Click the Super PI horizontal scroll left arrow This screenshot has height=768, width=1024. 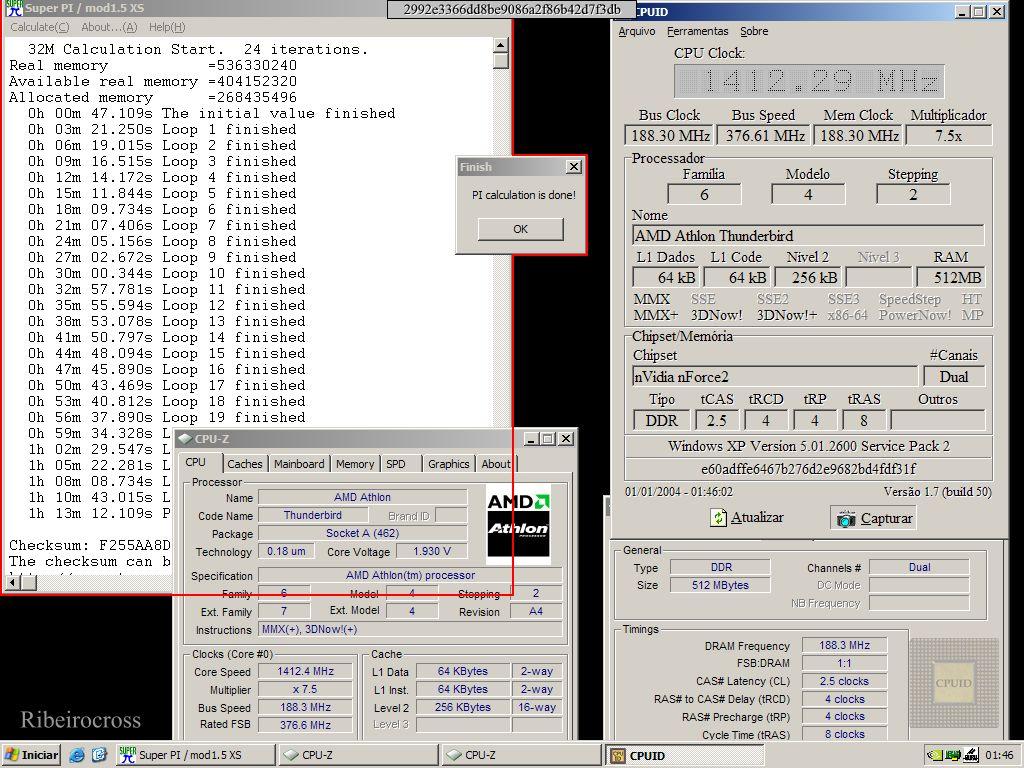(x=12, y=581)
